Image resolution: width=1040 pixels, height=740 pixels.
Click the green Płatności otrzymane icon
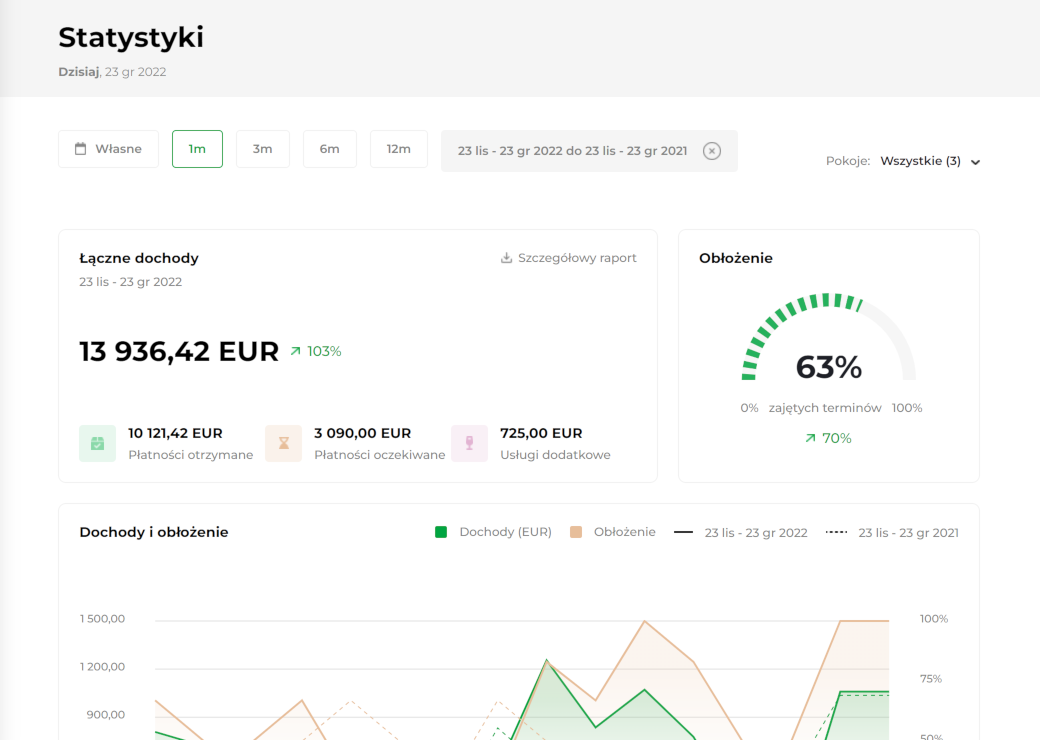click(98, 443)
